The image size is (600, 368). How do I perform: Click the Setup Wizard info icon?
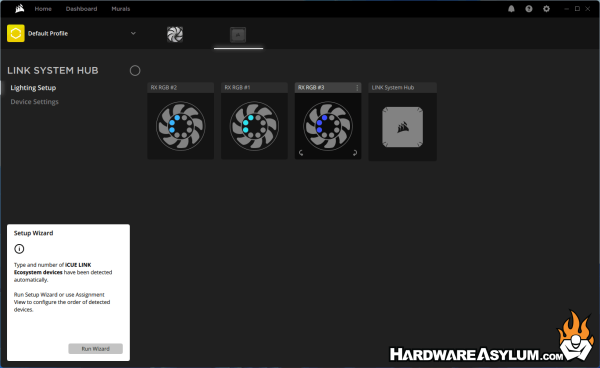point(19,249)
